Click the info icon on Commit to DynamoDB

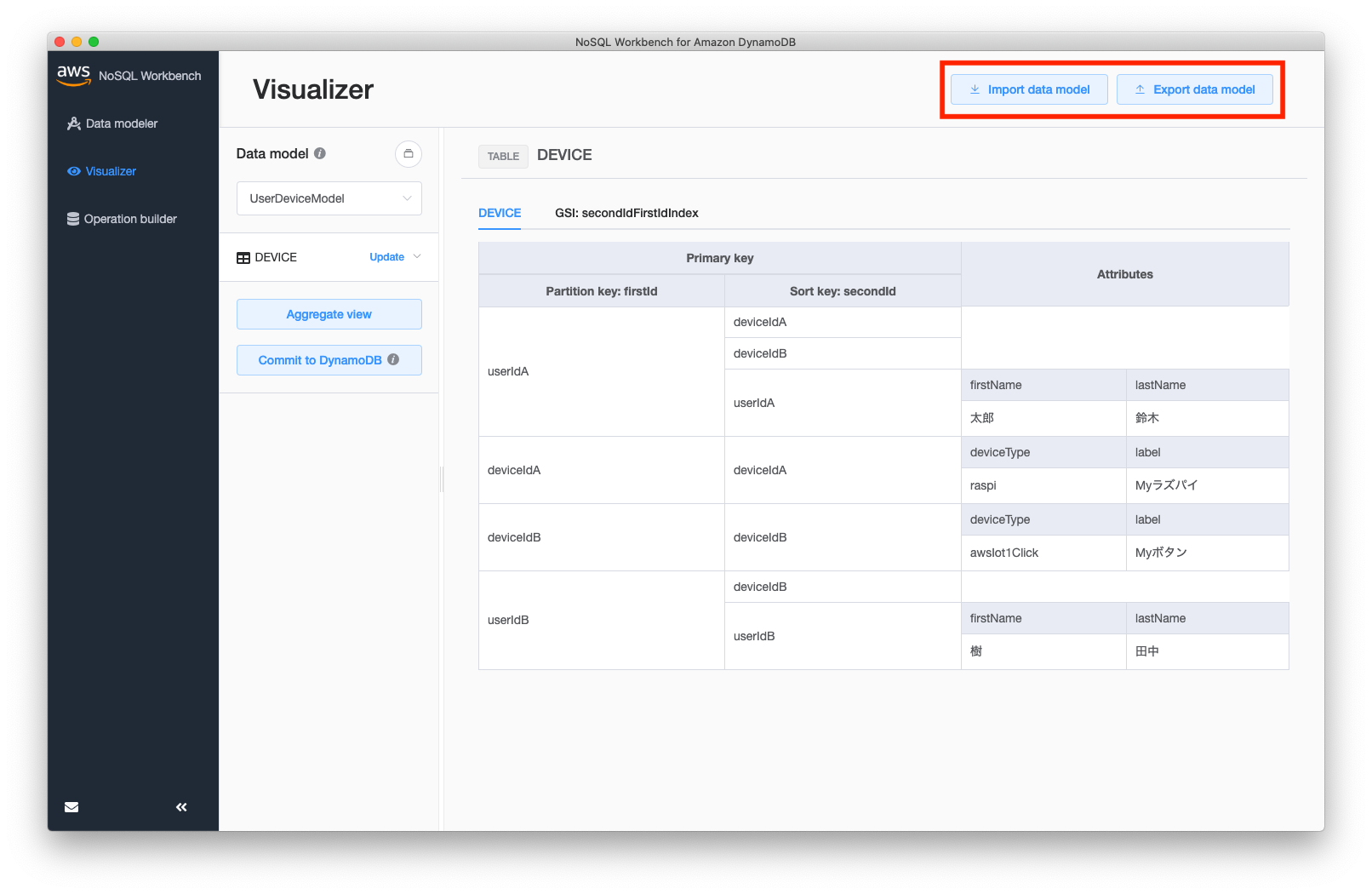392,359
